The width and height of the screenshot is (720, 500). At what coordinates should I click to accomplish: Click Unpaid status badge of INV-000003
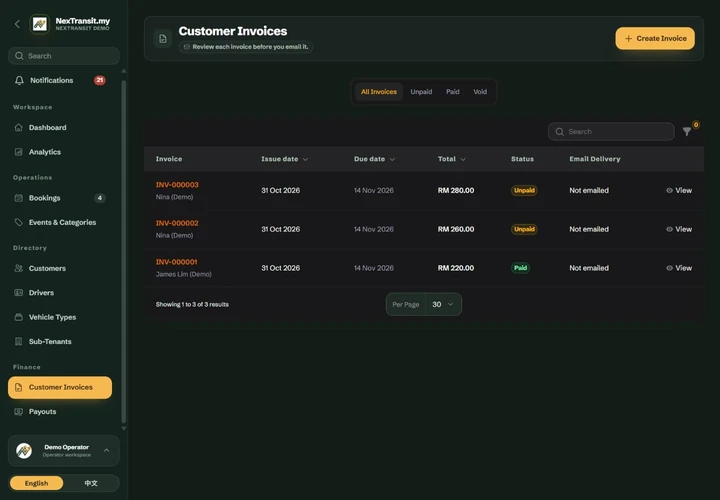[x=524, y=191]
